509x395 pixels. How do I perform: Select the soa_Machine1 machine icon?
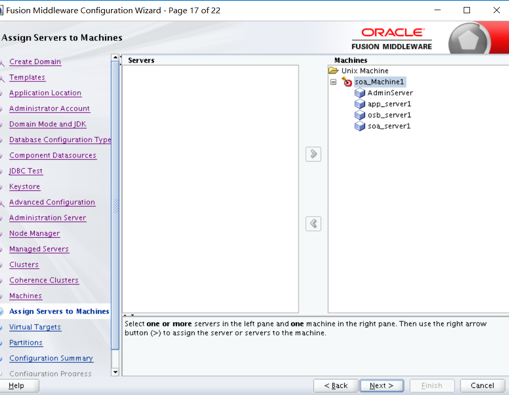(x=347, y=82)
